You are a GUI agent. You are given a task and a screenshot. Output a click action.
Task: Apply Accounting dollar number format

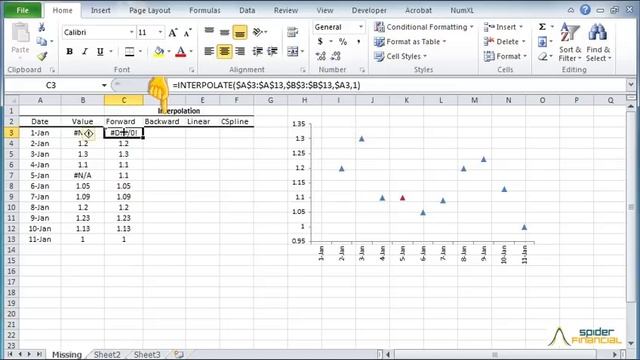tap(320, 41)
